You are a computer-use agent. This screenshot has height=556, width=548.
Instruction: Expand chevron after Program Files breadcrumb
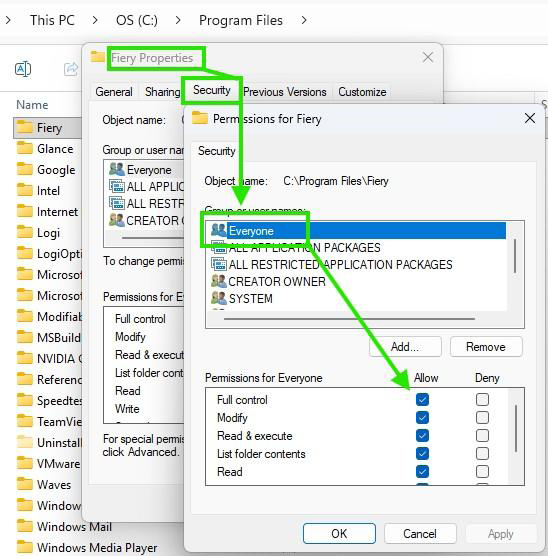click(304, 20)
